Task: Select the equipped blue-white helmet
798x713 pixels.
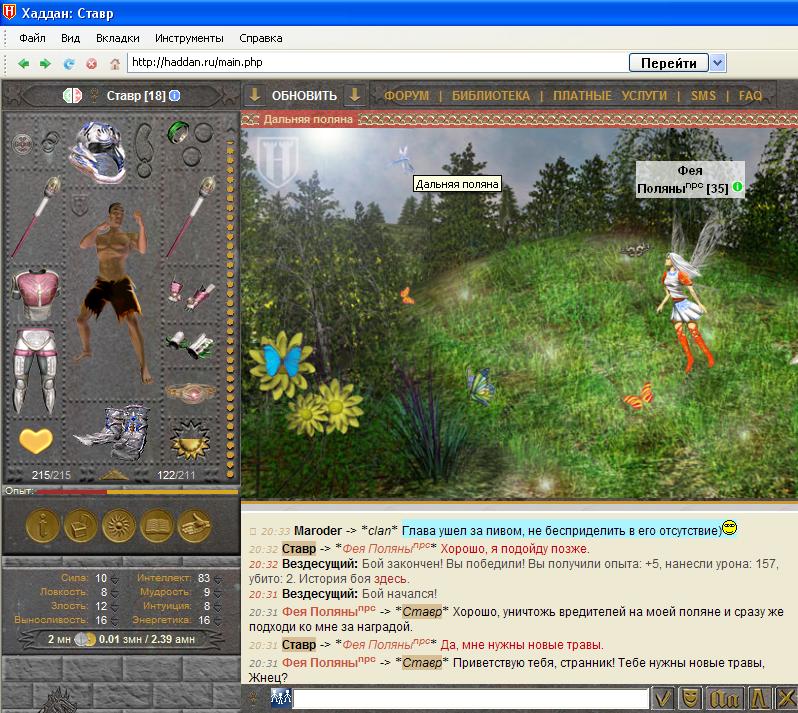Action: coord(98,152)
